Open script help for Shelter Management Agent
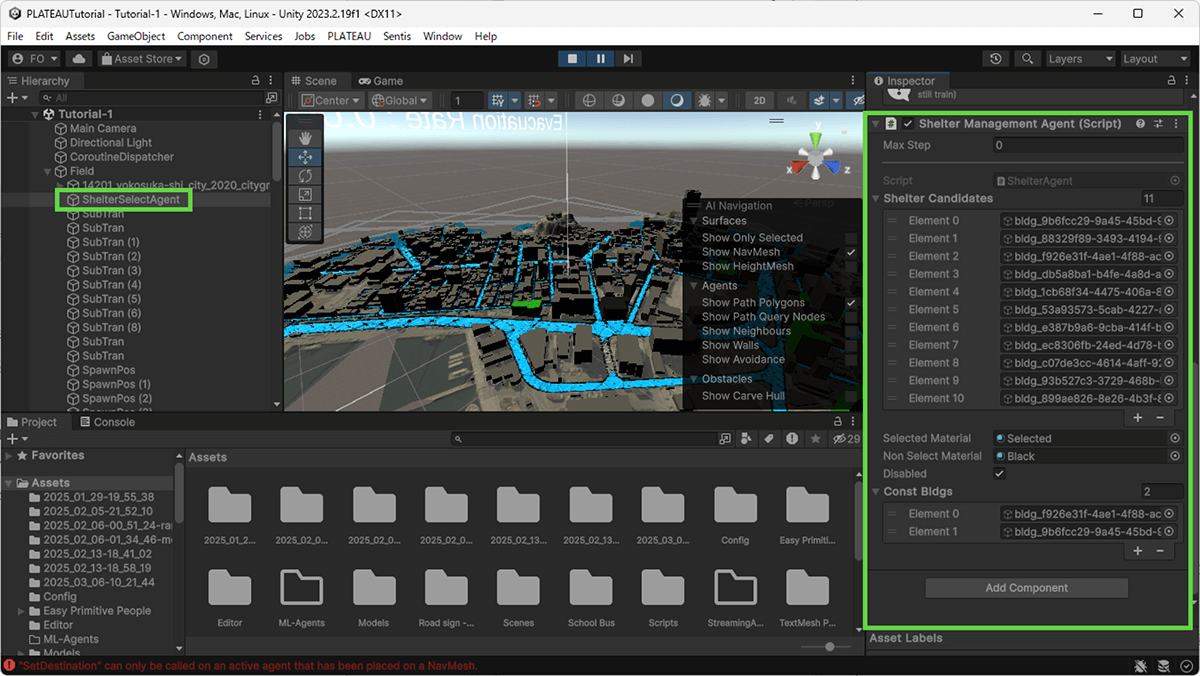This screenshot has width=1200, height=676. point(1141,124)
